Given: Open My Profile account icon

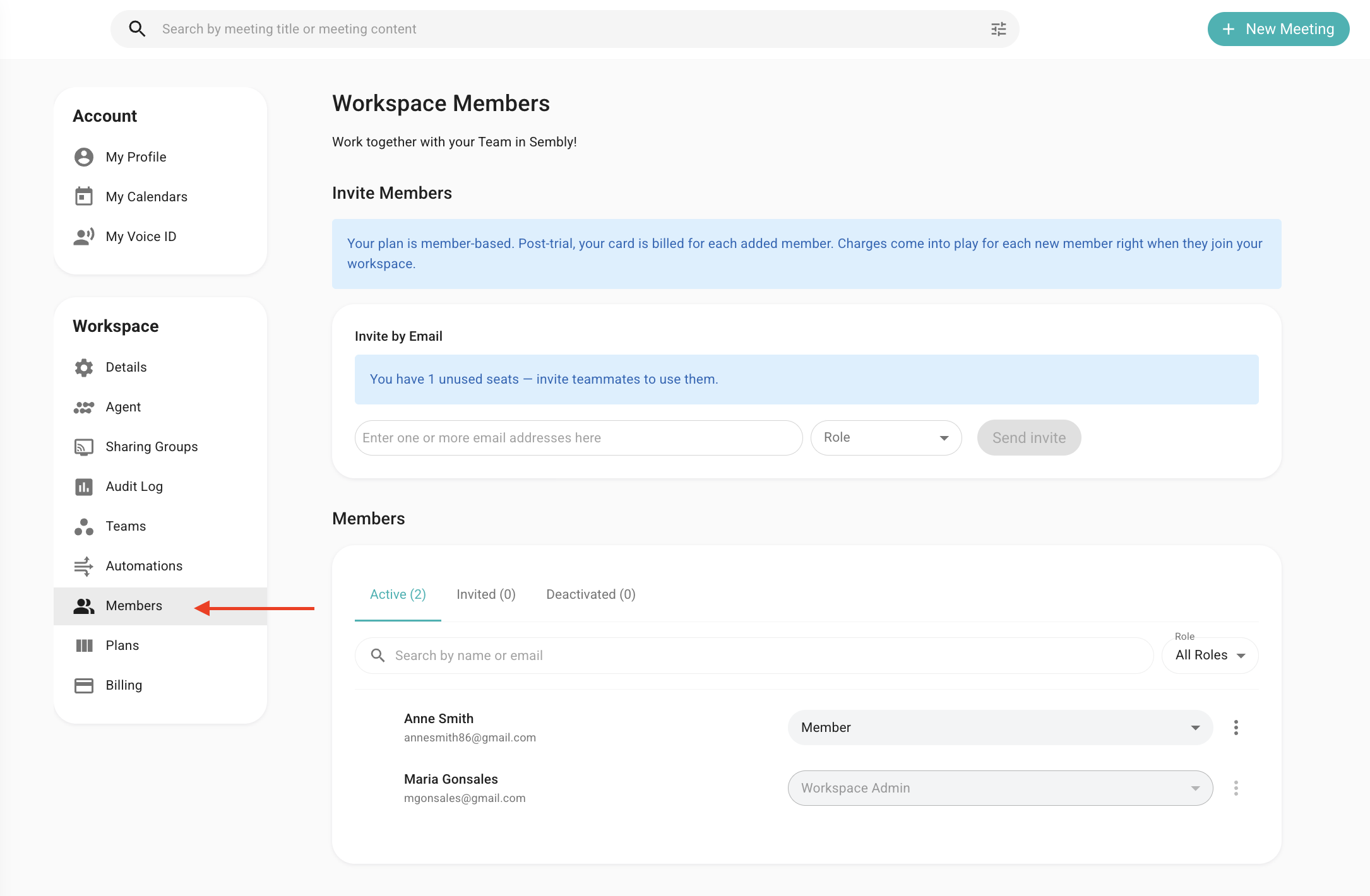Looking at the screenshot, I should point(84,157).
